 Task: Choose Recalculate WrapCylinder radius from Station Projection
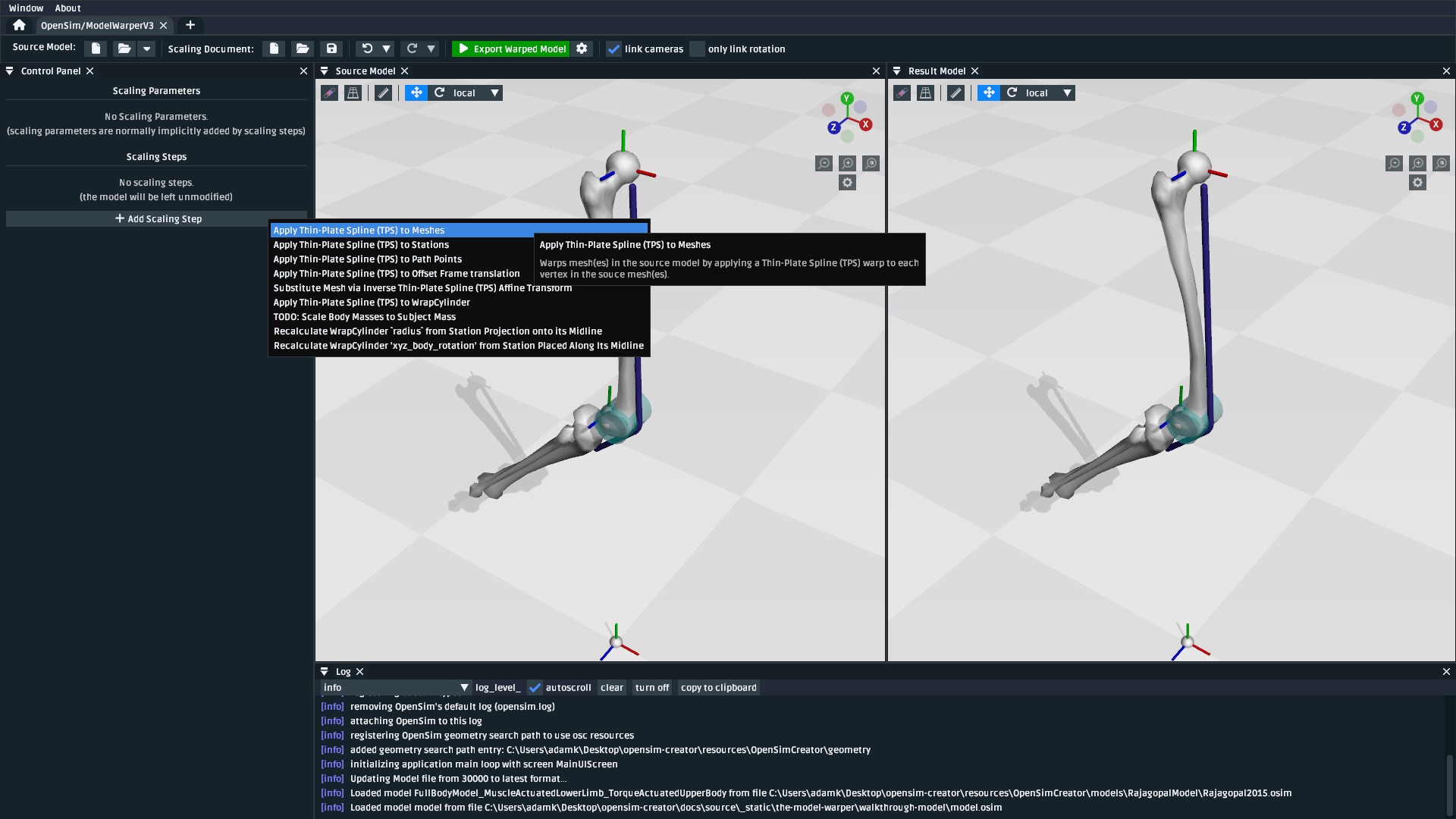pos(460,331)
